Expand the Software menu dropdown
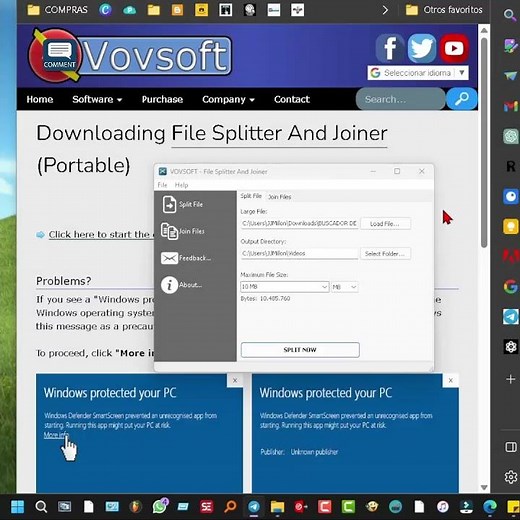 pos(97,99)
